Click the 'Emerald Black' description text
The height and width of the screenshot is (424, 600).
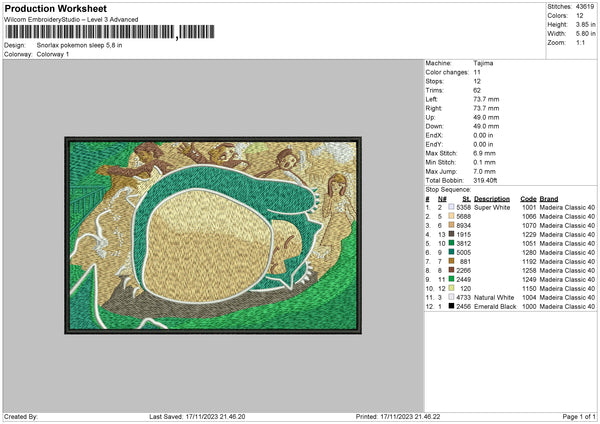(x=495, y=307)
